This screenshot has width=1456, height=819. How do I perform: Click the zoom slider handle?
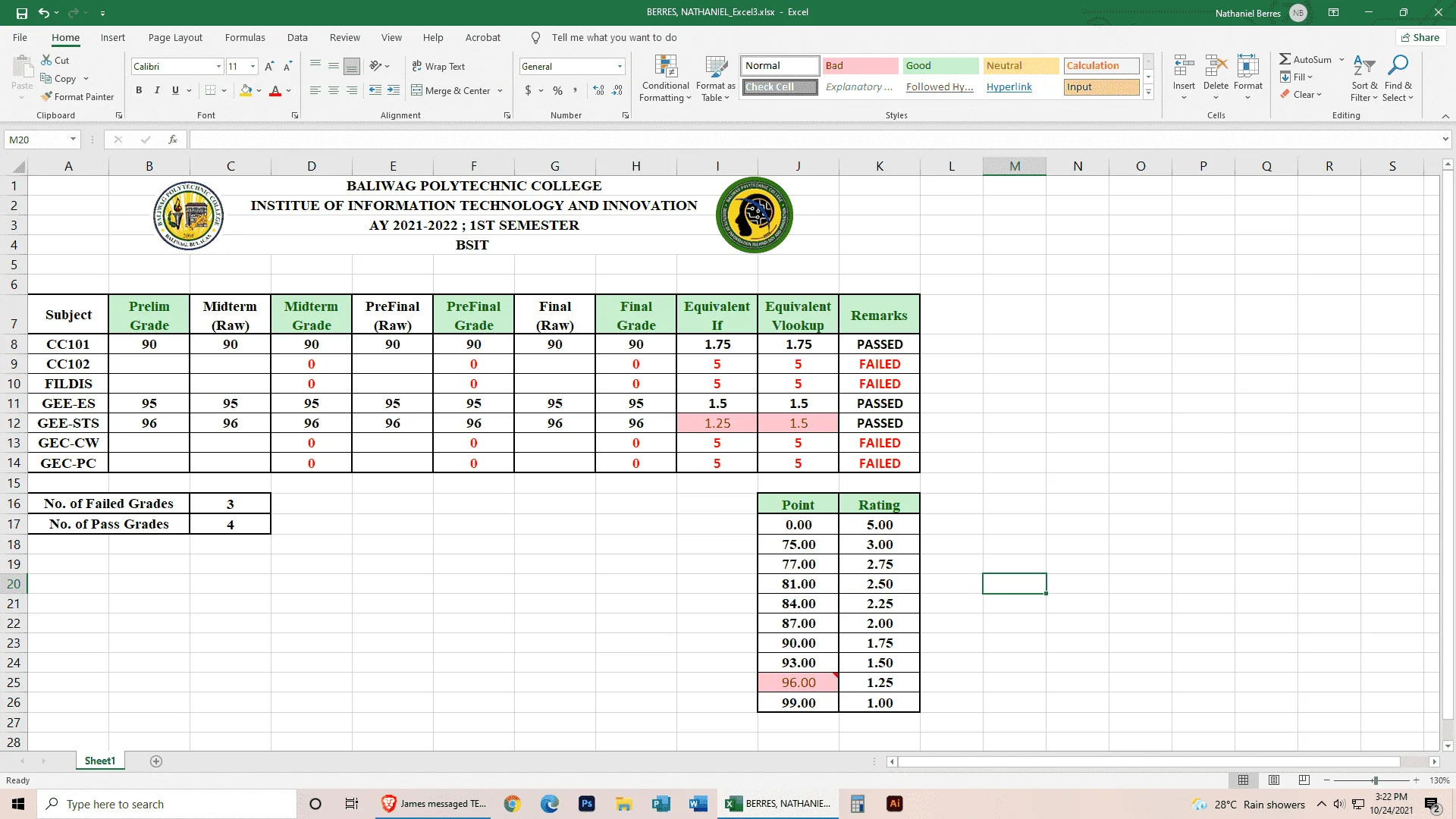pyautogui.click(x=1375, y=780)
